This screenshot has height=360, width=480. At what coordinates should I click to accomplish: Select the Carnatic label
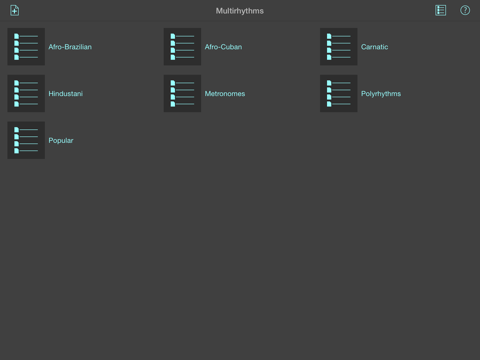click(x=374, y=47)
